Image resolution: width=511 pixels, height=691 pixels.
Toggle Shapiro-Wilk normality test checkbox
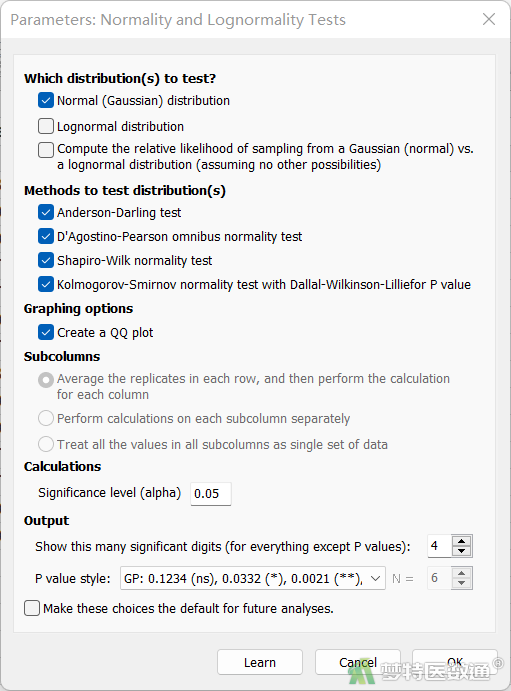[x=46, y=260]
